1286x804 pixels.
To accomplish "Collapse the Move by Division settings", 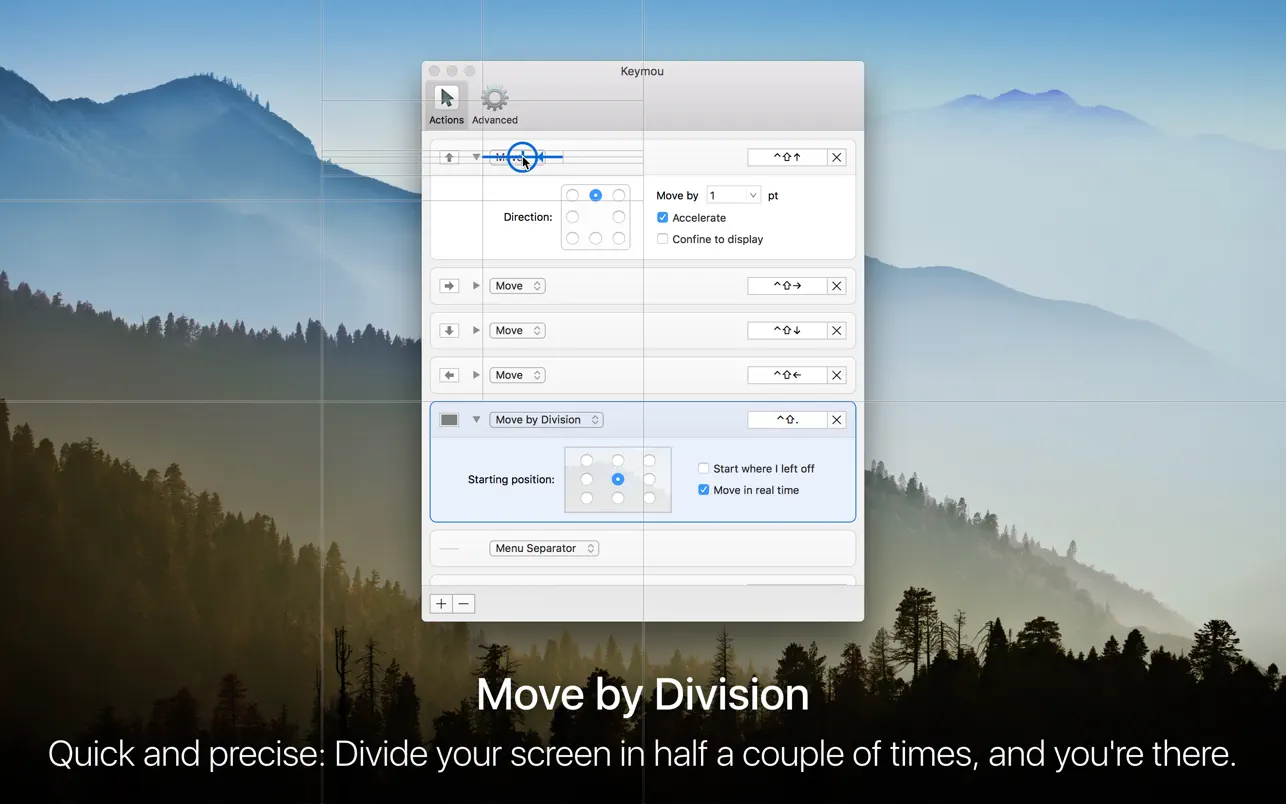I will pos(476,420).
